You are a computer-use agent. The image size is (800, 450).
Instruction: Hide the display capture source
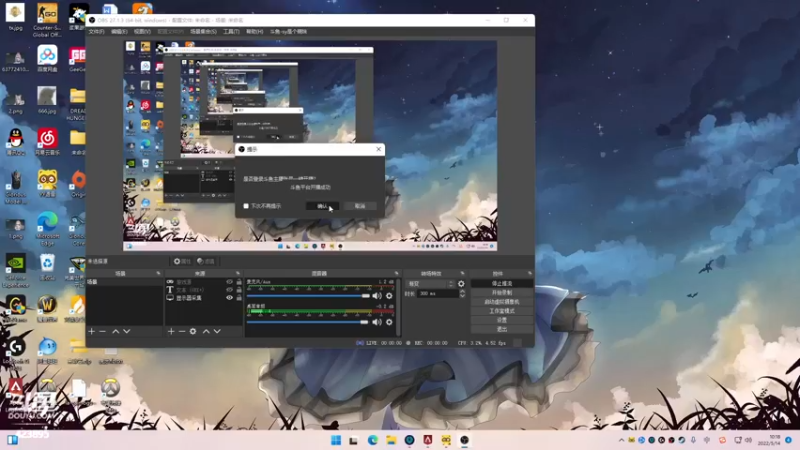(229, 297)
